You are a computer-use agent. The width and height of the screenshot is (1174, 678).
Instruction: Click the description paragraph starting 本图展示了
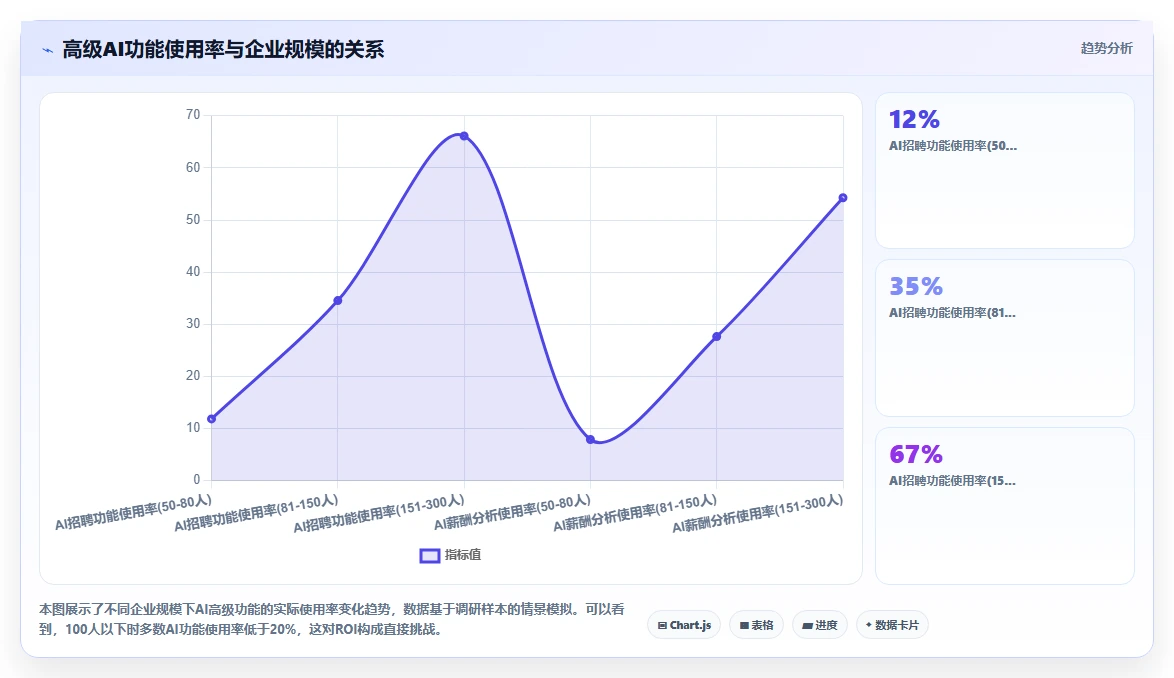point(332,620)
